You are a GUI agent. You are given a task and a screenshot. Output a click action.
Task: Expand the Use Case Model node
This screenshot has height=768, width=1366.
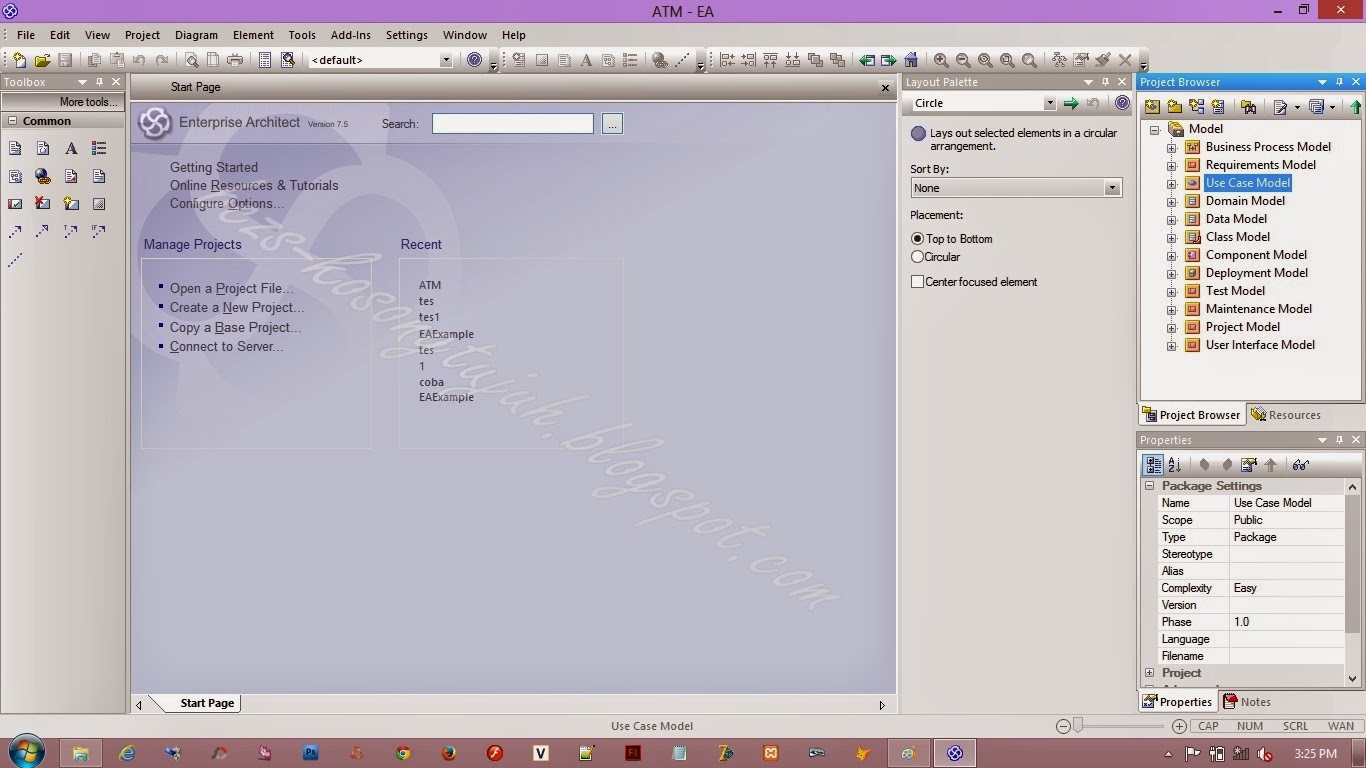coord(1172,183)
